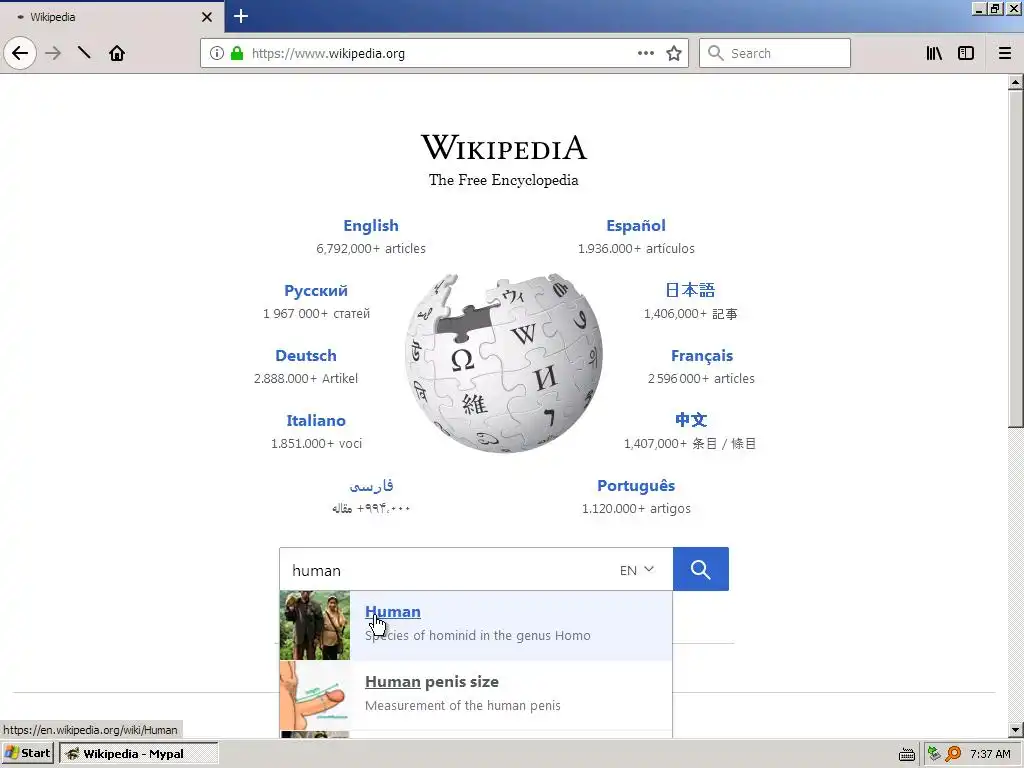1024x768 pixels.
Task: Select the Human search suggestion
Action: [x=476, y=626]
